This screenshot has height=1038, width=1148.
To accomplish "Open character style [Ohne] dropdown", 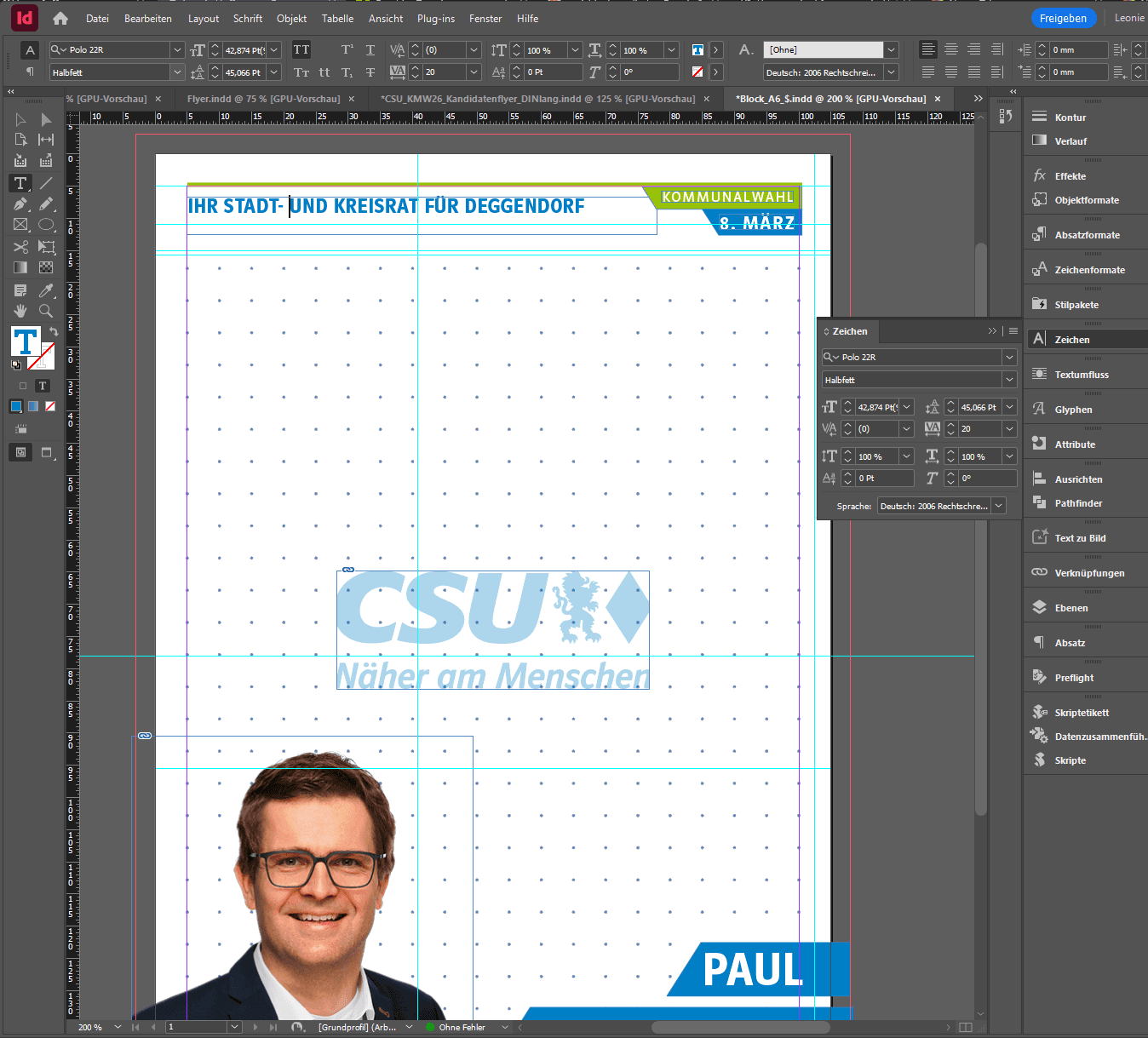I will click(x=891, y=49).
